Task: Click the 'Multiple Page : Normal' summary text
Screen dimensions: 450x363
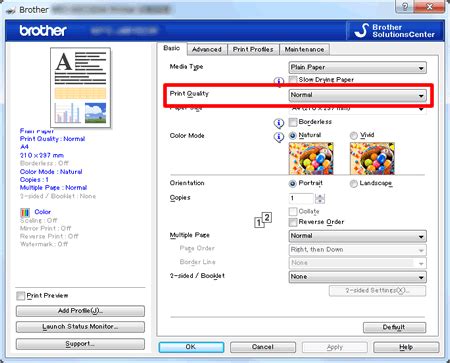Action: (53, 188)
